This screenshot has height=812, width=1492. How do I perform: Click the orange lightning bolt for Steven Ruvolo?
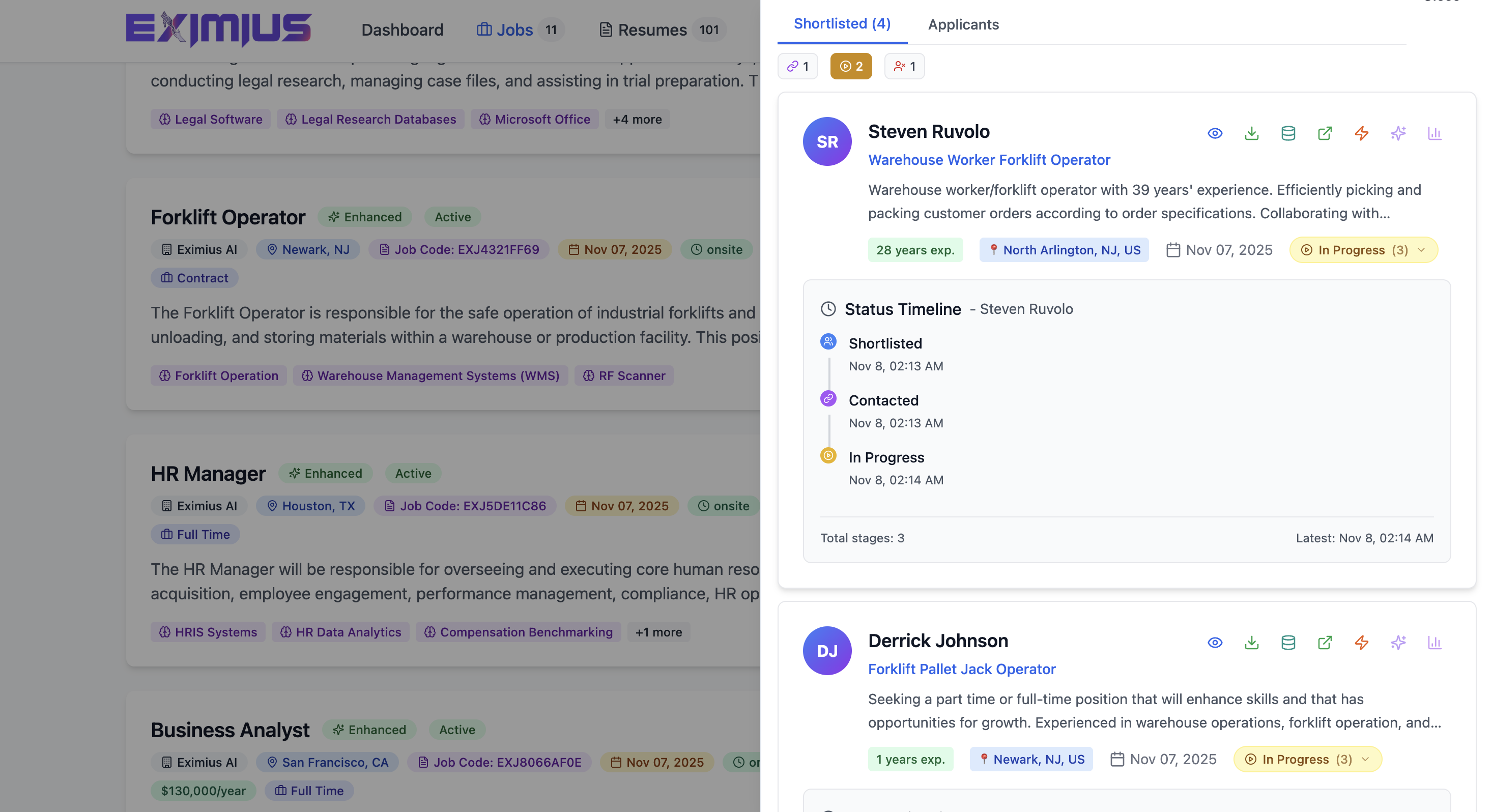tap(1361, 134)
